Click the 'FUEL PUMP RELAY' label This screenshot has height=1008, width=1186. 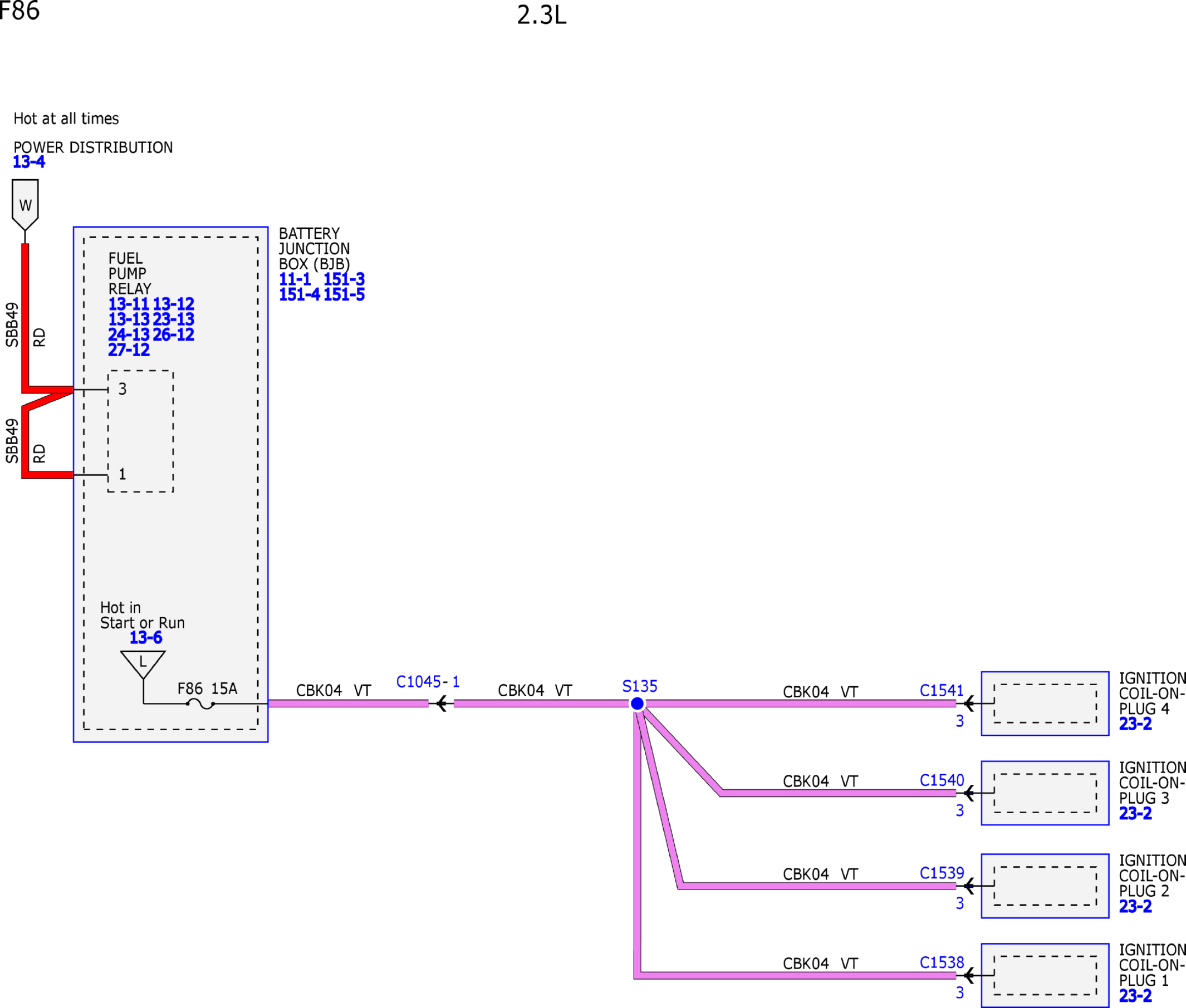pos(130,274)
